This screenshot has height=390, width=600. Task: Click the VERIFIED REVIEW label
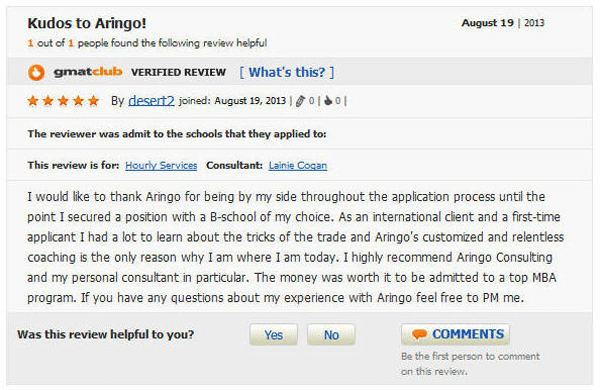click(178, 72)
